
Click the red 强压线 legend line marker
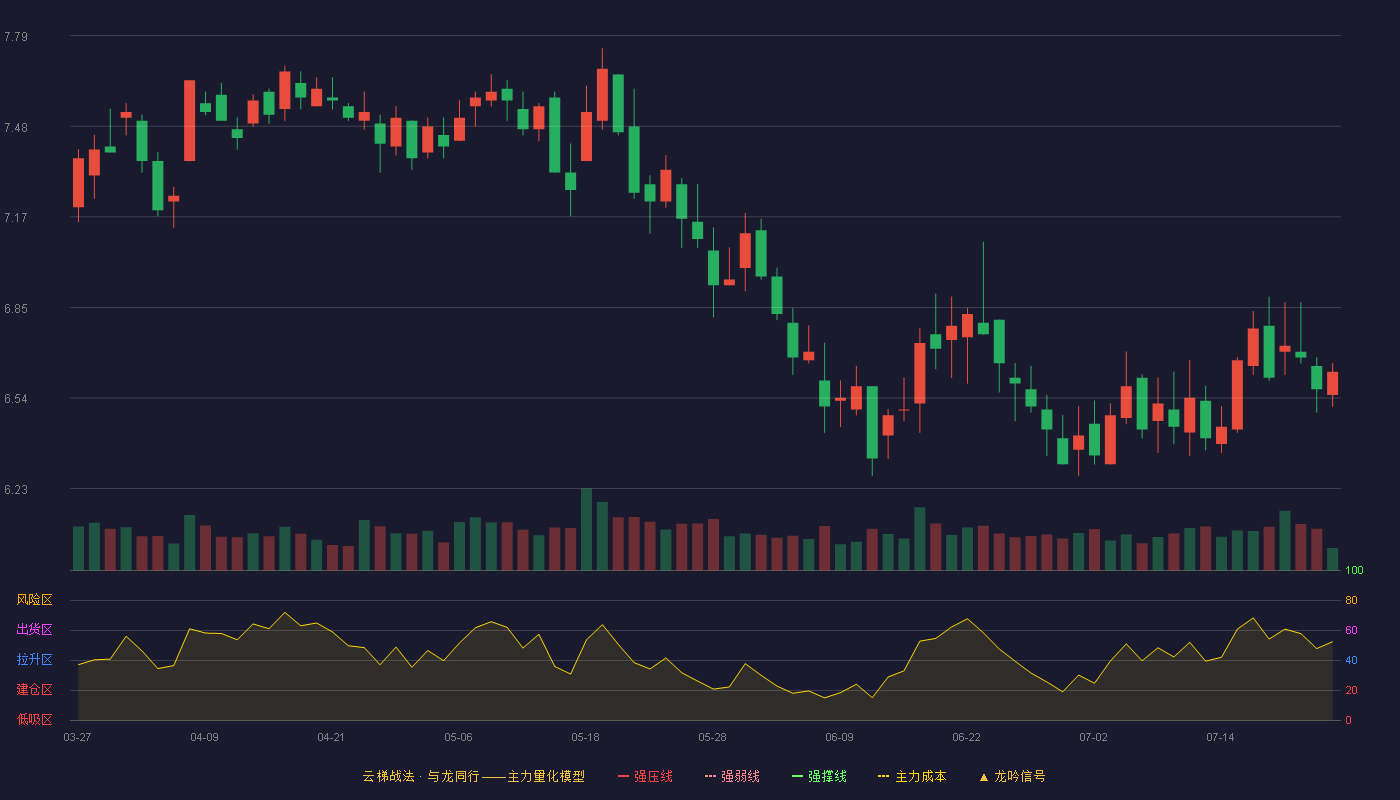click(x=623, y=776)
